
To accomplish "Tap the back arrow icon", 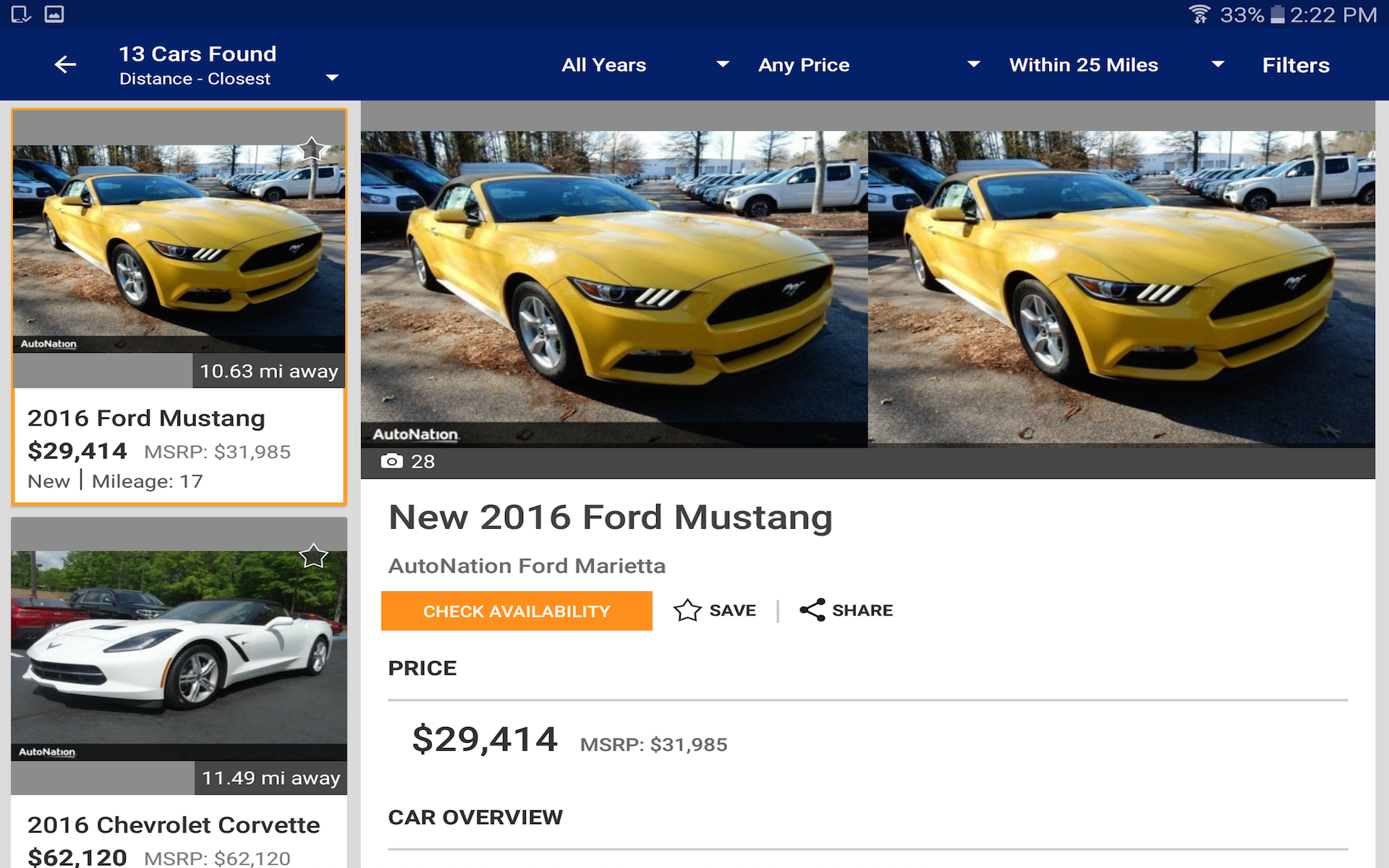I will [x=65, y=64].
